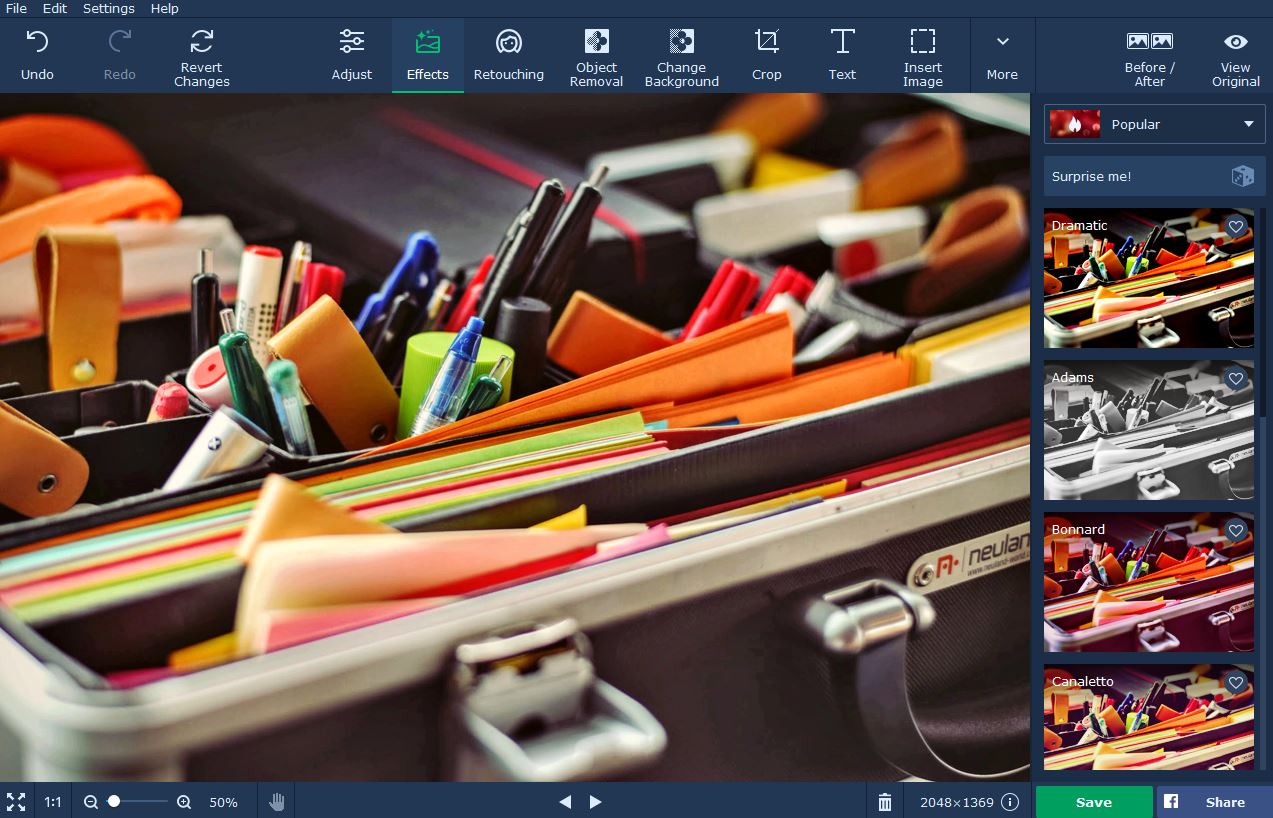Screen dimensions: 1273x818
Task: Click the Surprise me! button
Action: 1155,176
